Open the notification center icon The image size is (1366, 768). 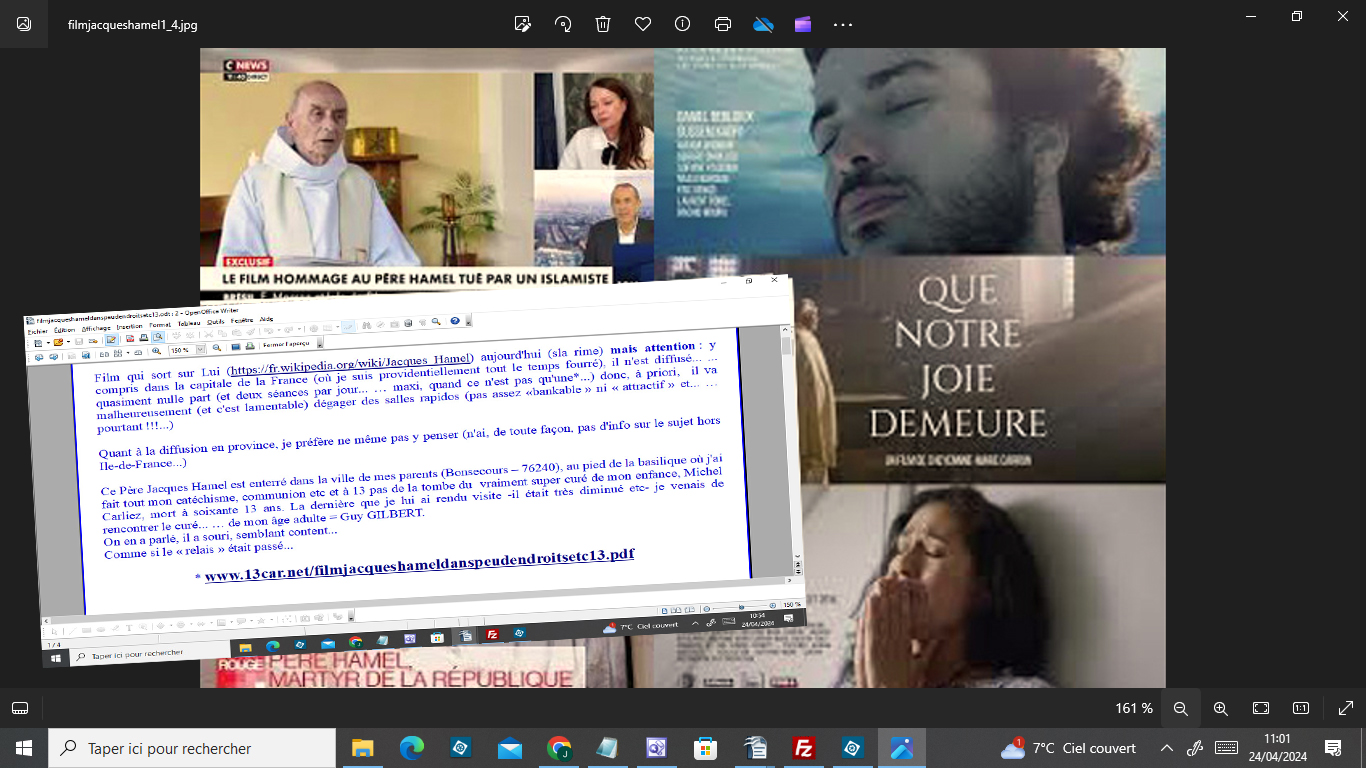(x=1332, y=748)
